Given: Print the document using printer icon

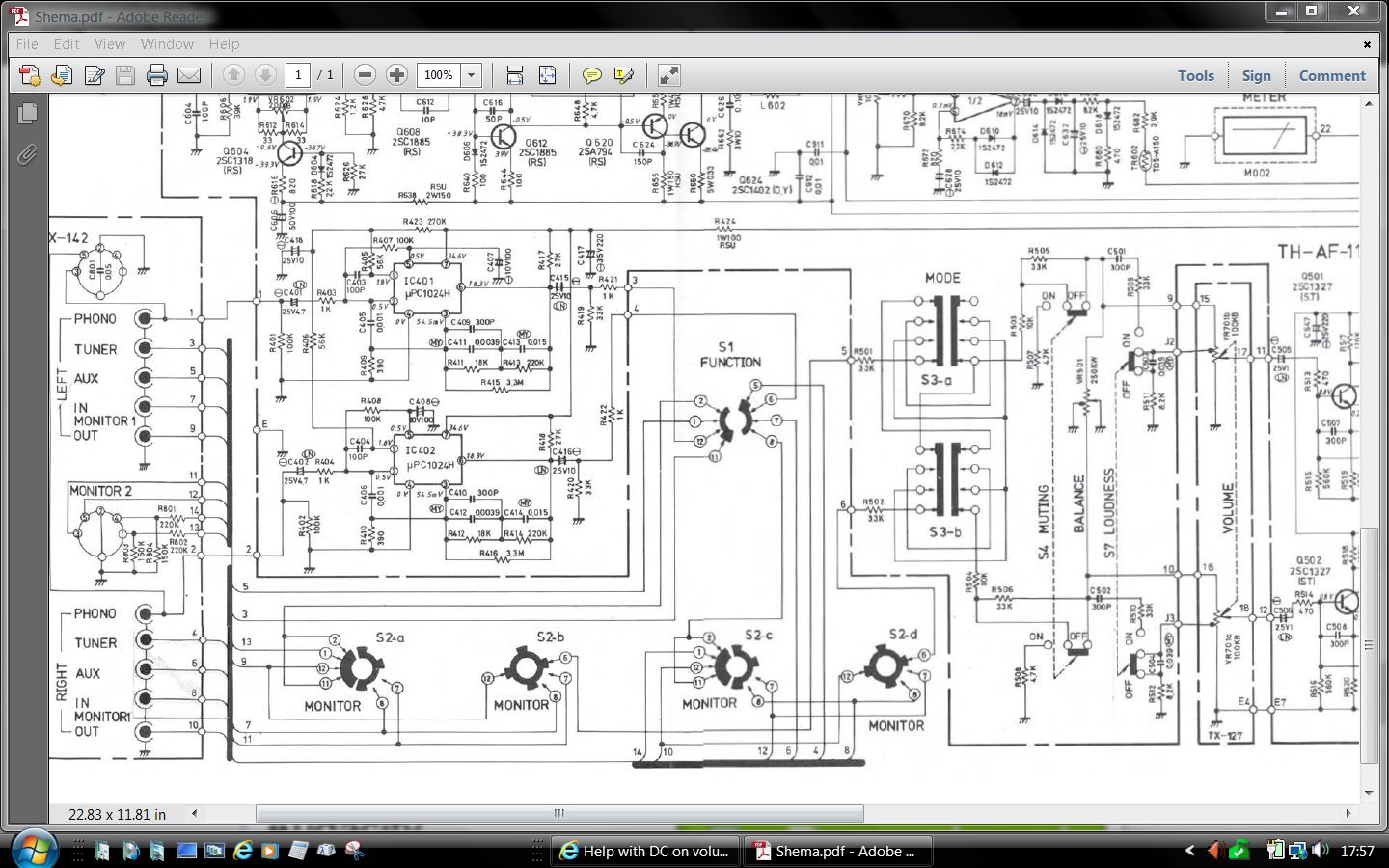Looking at the screenshot, I should point(157,75).
